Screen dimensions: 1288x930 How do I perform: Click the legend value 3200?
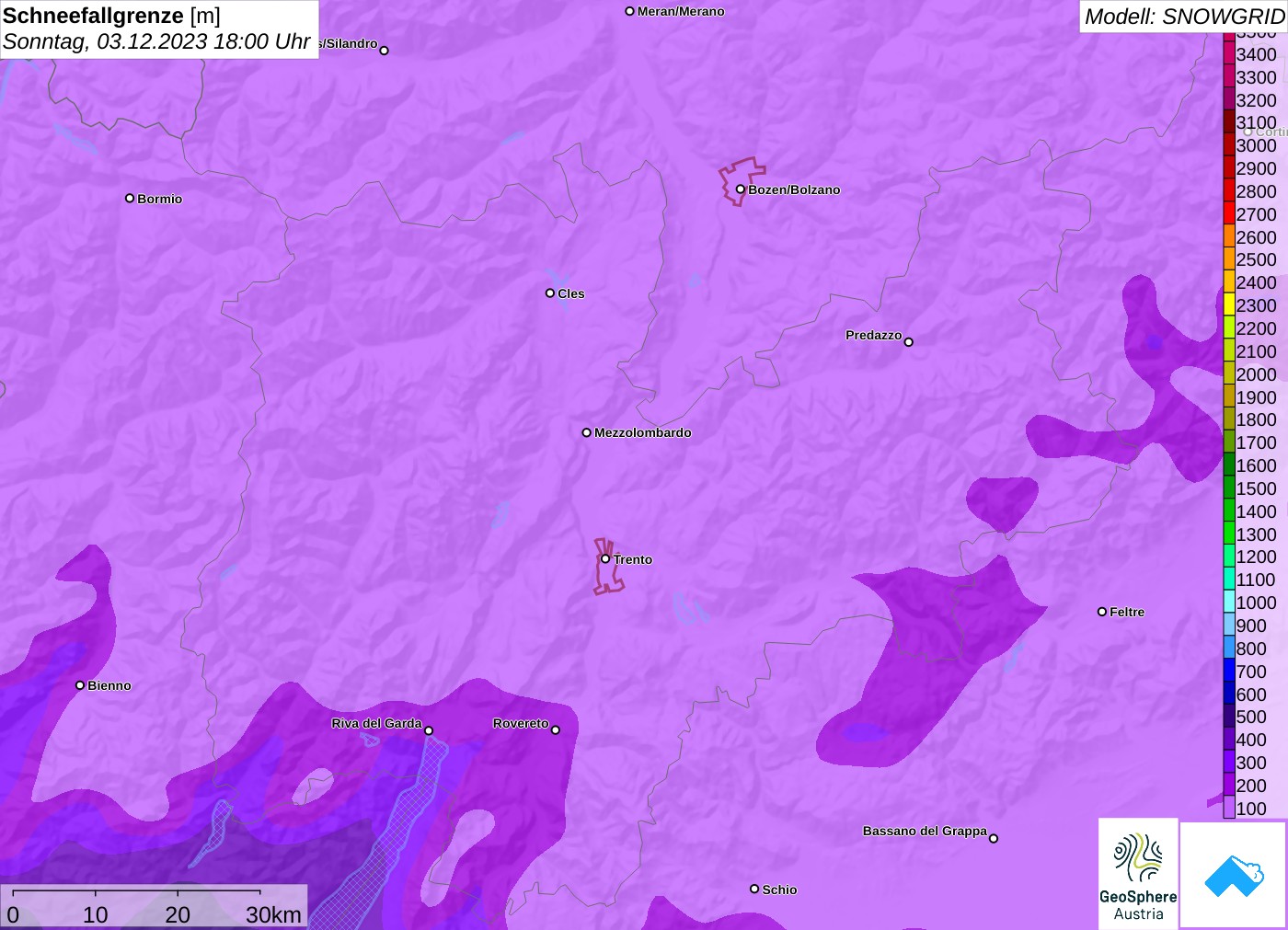(x=1256, y=100)
